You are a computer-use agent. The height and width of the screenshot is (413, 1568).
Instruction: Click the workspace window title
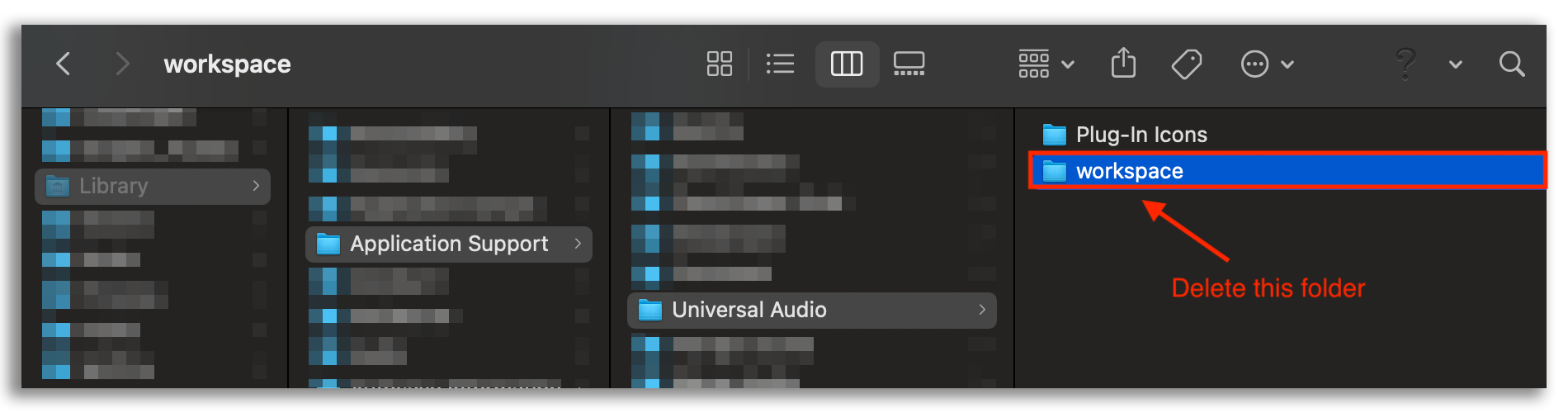227,64
